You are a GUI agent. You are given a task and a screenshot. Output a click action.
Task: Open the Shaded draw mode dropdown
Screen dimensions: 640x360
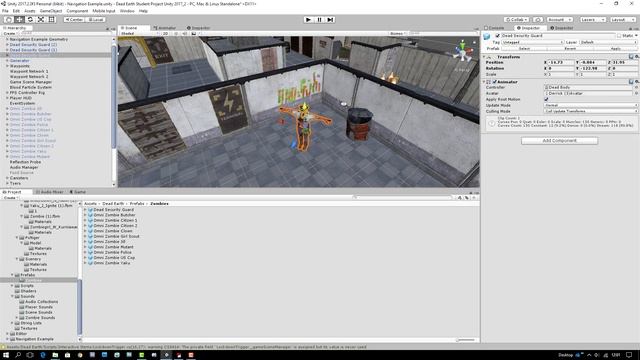point(139,33)
